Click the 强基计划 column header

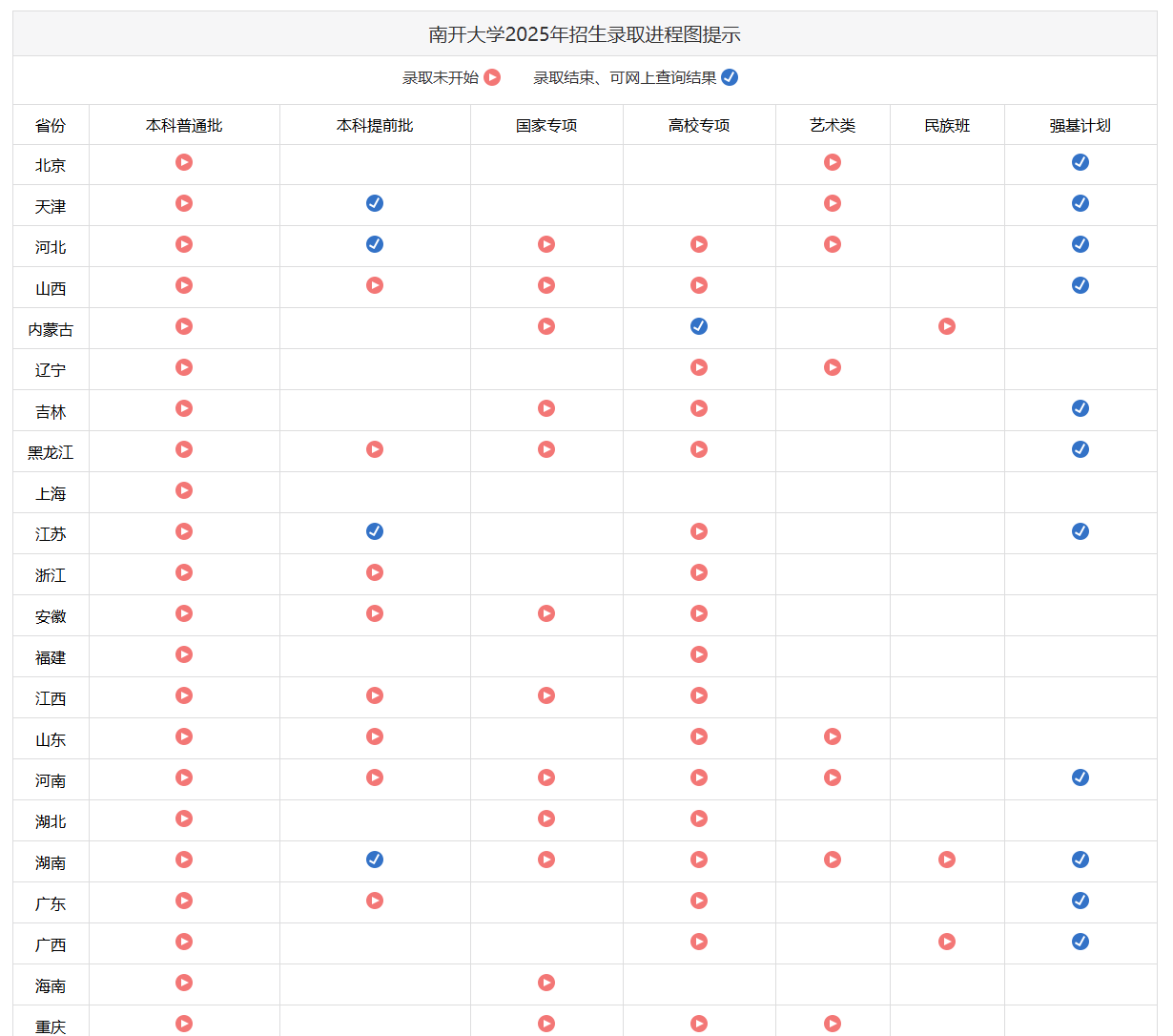point(1080,125)
